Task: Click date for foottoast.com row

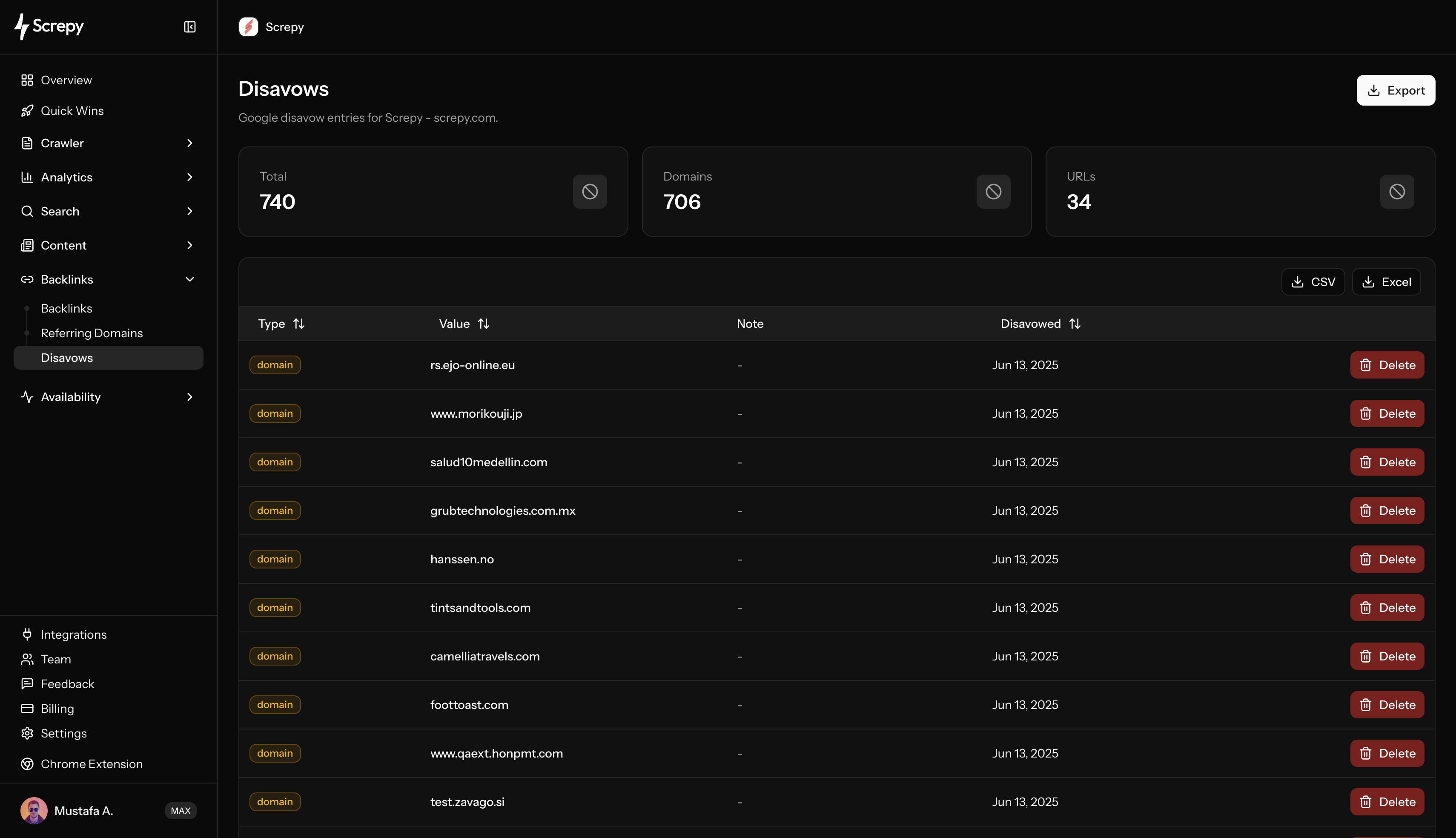Action: pos(1025,704)
